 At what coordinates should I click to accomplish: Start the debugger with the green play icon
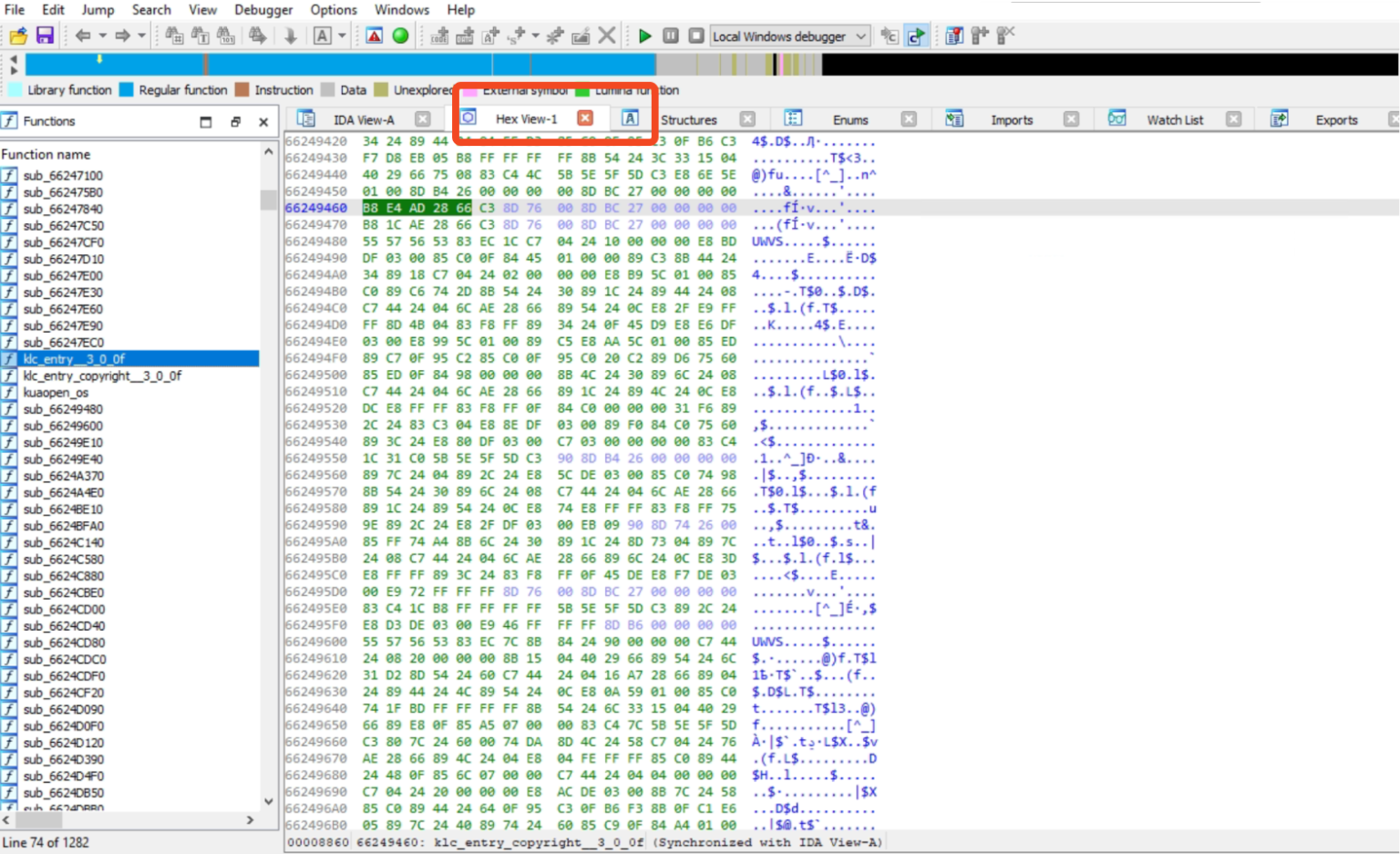point(644,36)
